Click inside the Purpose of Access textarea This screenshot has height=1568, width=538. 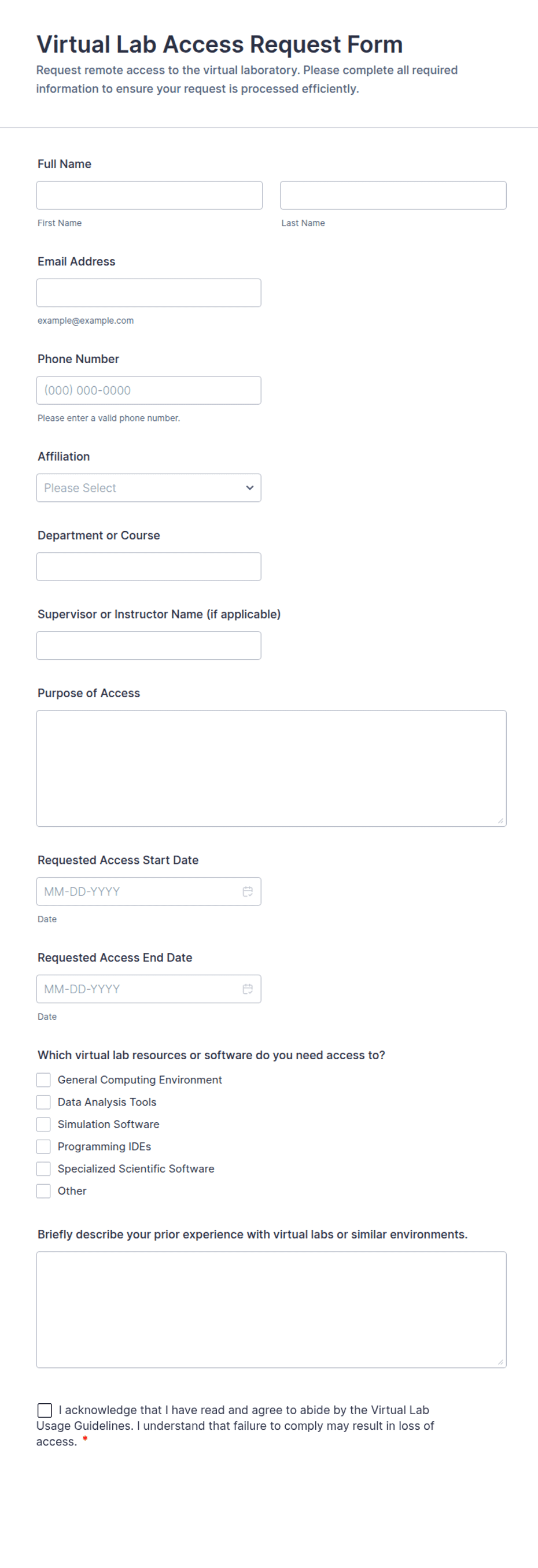[x=271, y=768]
